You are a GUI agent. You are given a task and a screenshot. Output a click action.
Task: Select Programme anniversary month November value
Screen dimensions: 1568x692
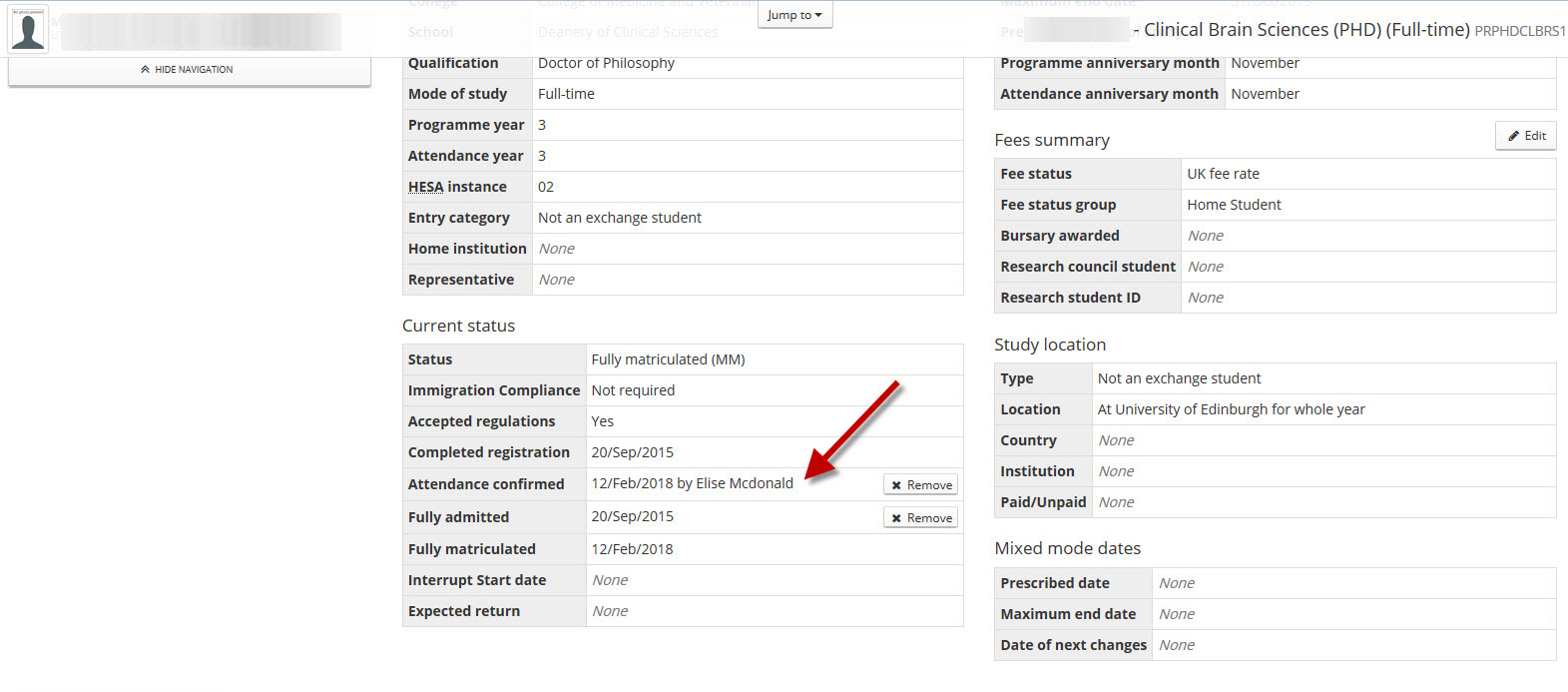pos(1265,63)
